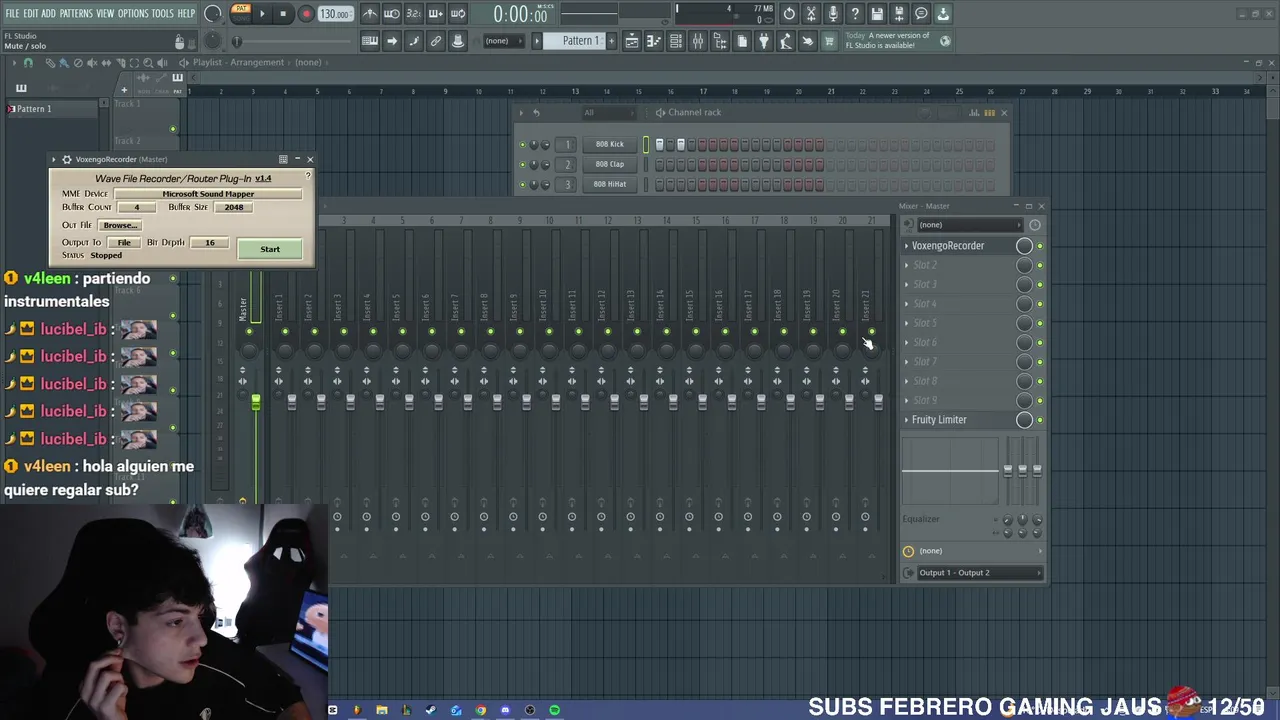Open File Explorer folder in taskbar

(x=382, y=710)
